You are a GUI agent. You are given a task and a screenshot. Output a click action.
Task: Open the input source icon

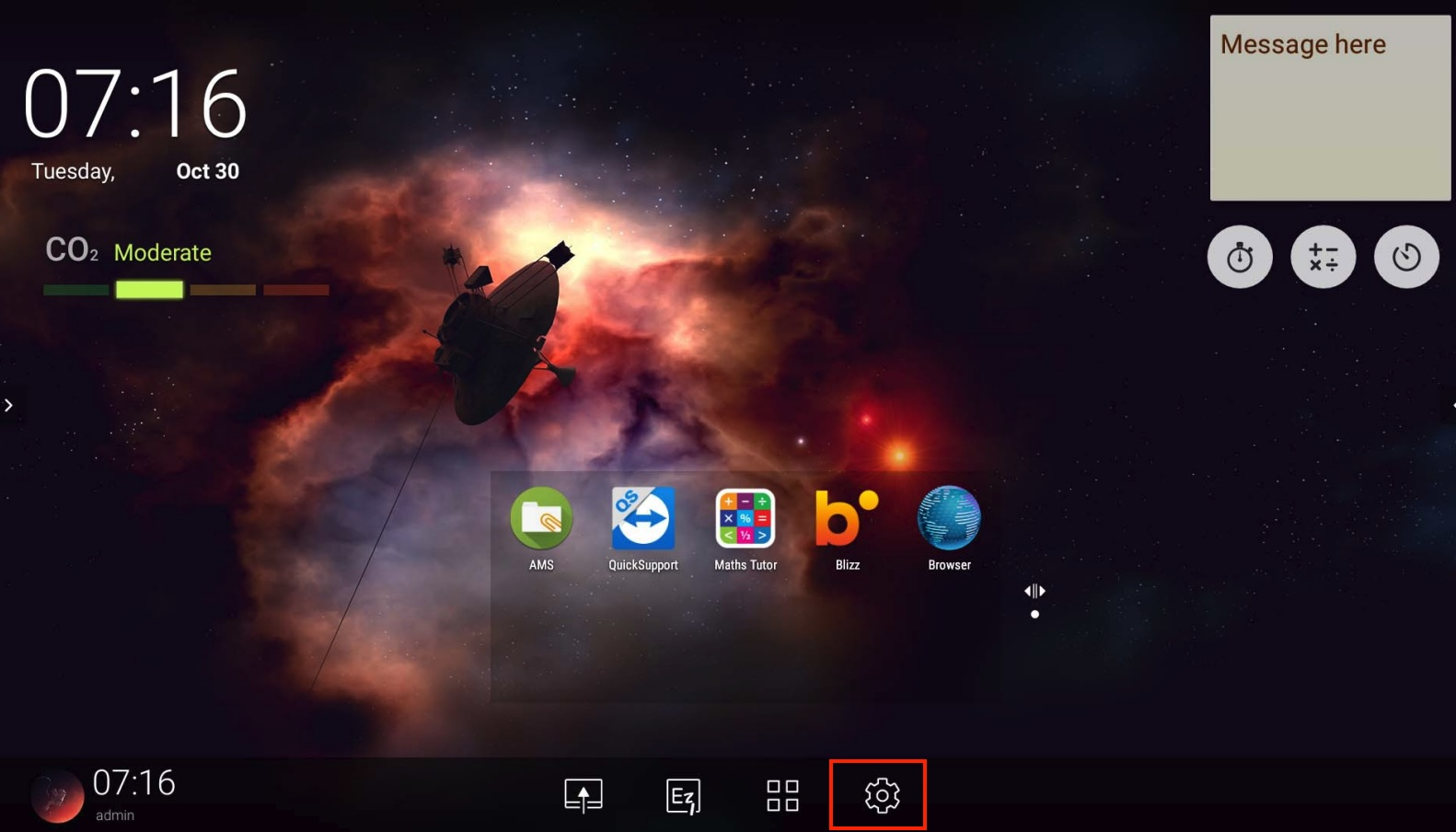coord(584,795)
